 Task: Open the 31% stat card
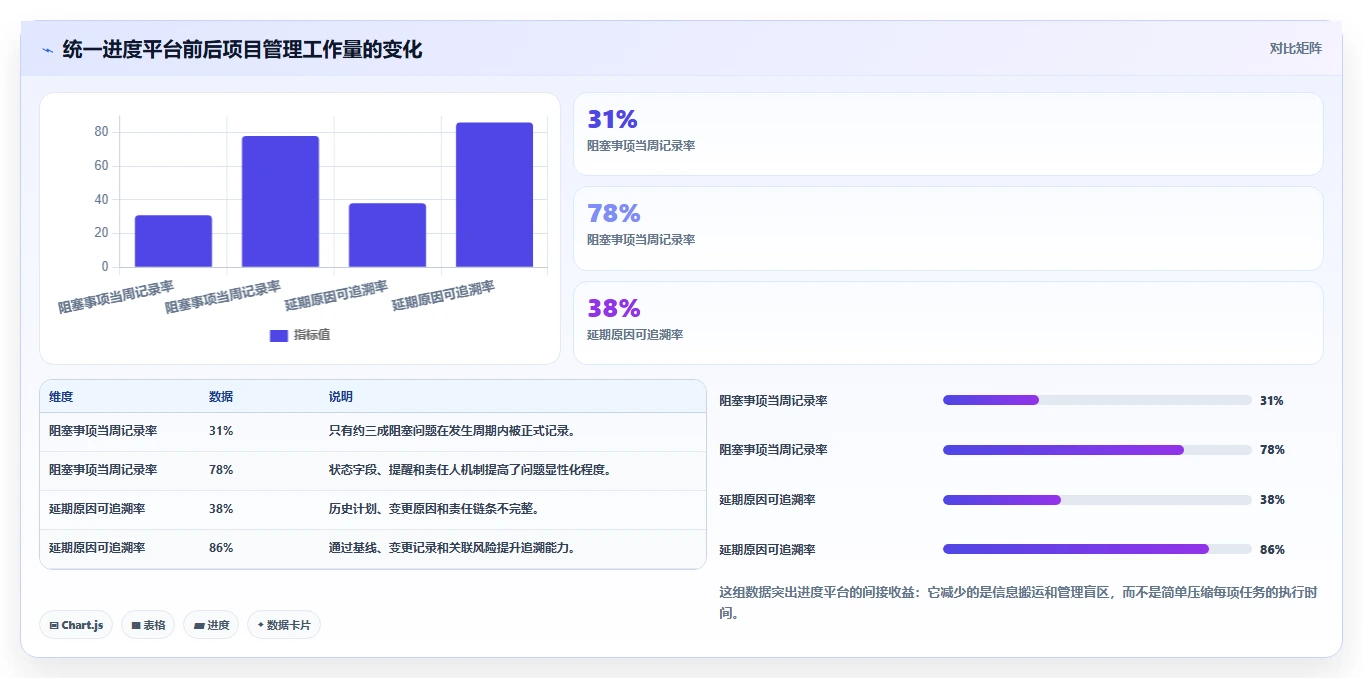(x=948, y=134)
